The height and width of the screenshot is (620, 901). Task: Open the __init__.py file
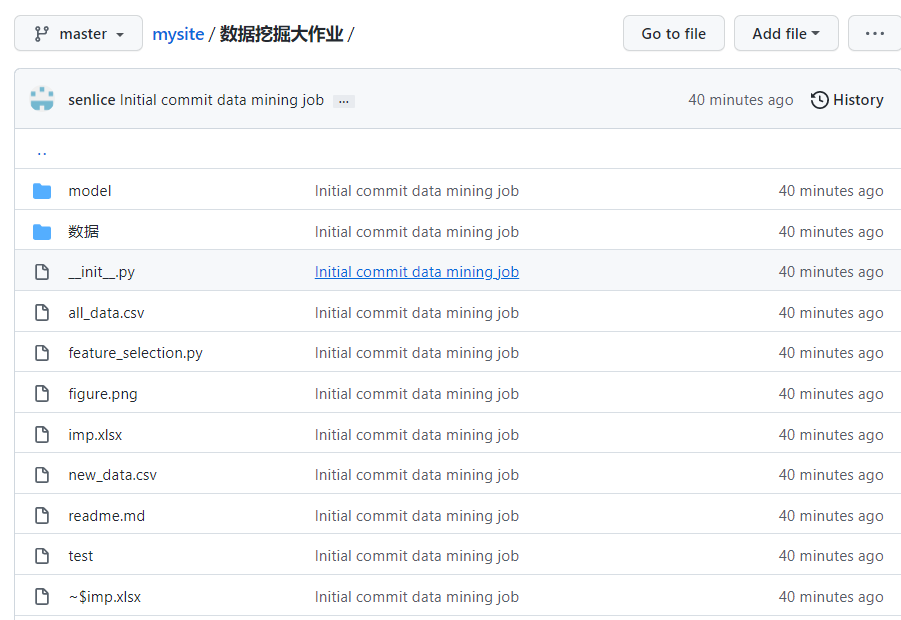102,272
